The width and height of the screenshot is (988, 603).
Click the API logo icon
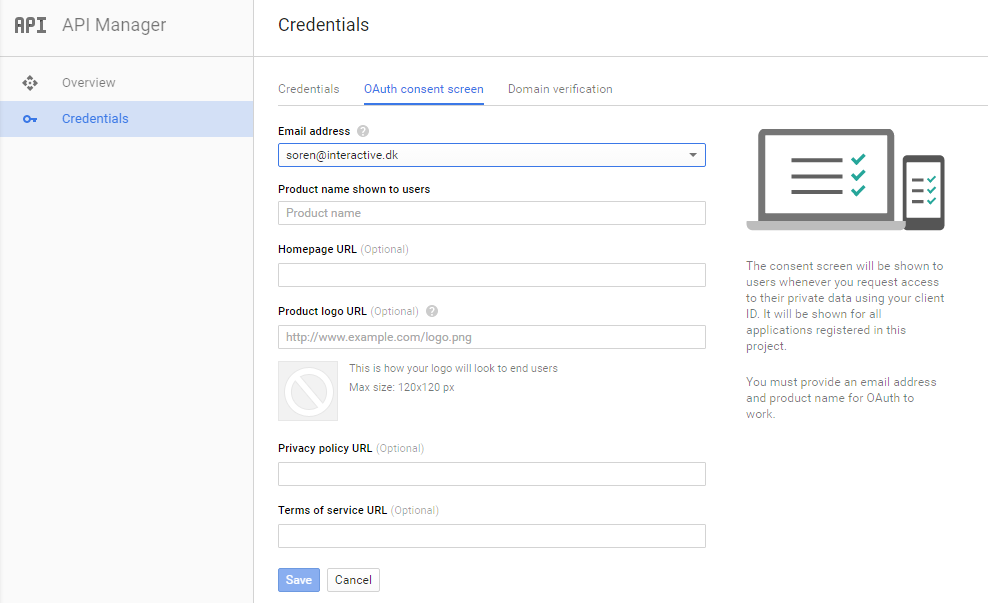point(30,25)
